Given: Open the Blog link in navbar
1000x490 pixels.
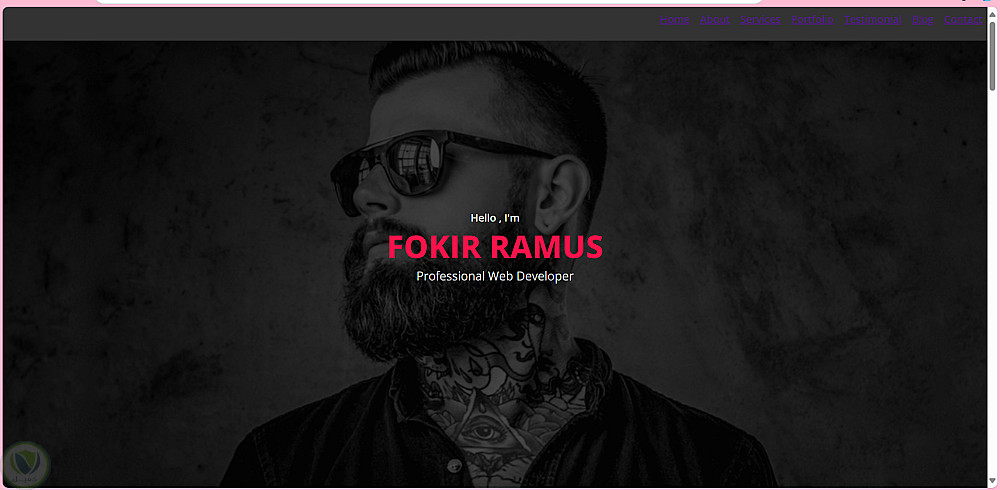Looking at the screenshot, I should point(923,20).
